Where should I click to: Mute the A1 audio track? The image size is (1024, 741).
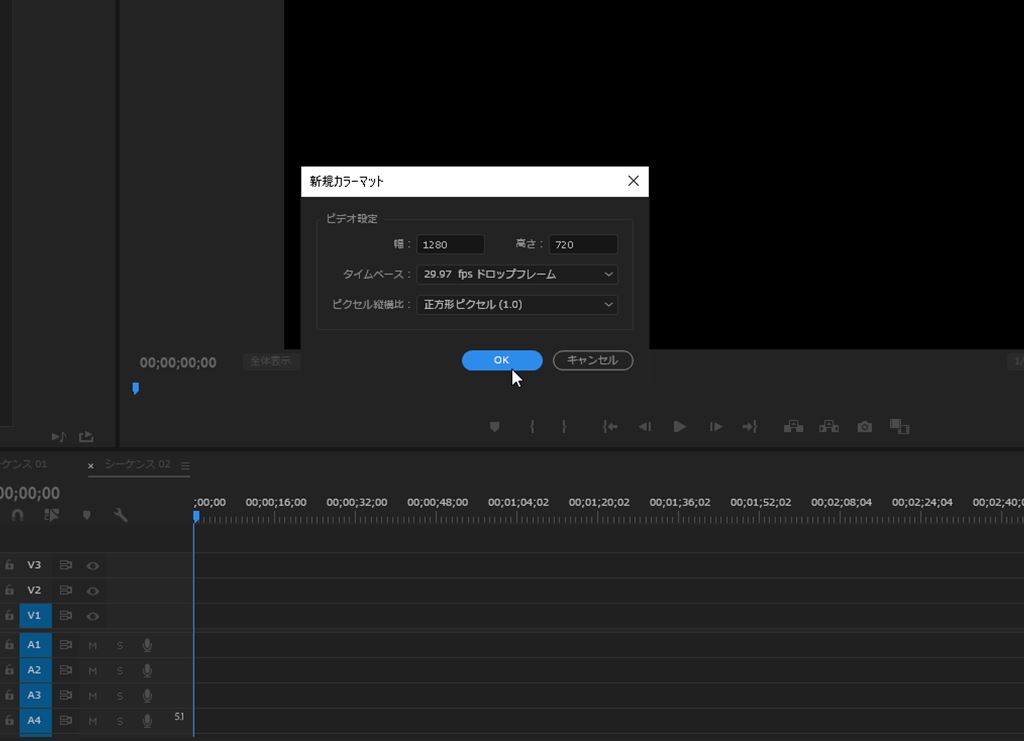pos(93,645)
